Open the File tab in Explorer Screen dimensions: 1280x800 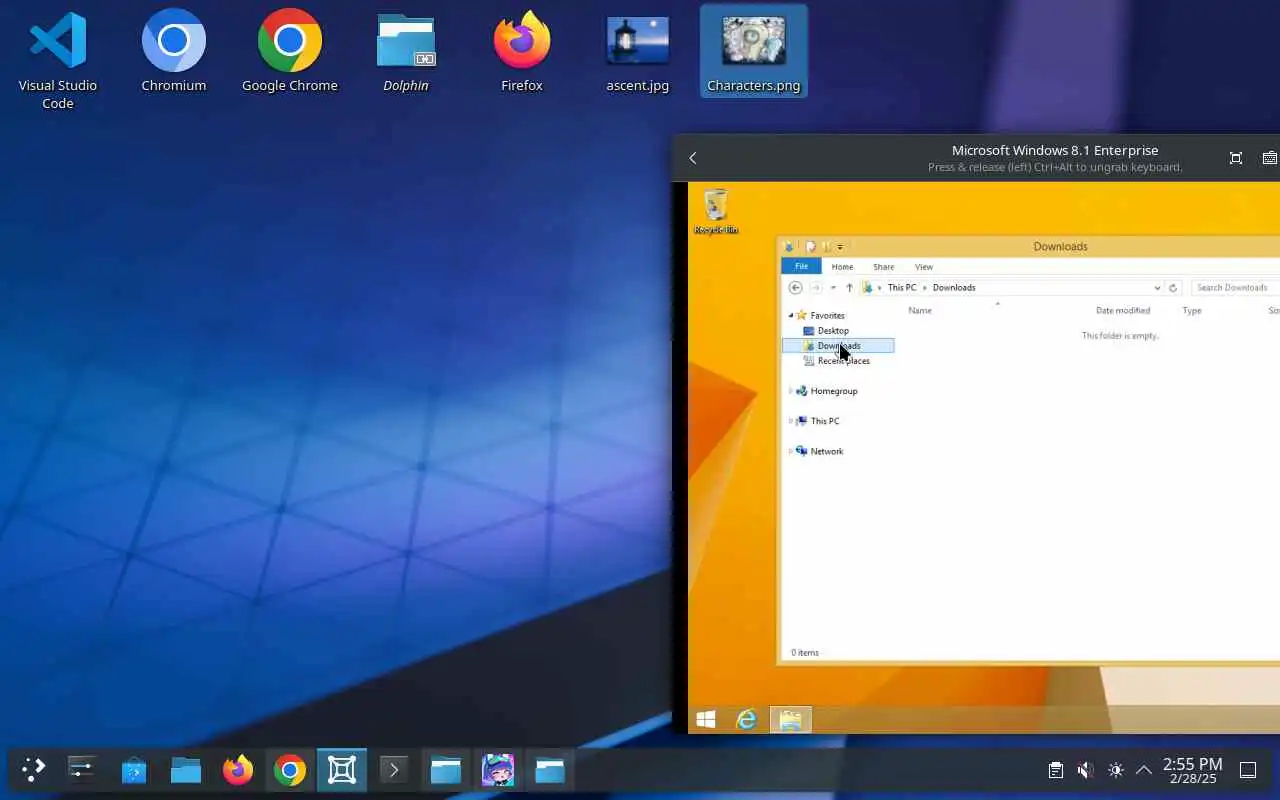point(801,266)
